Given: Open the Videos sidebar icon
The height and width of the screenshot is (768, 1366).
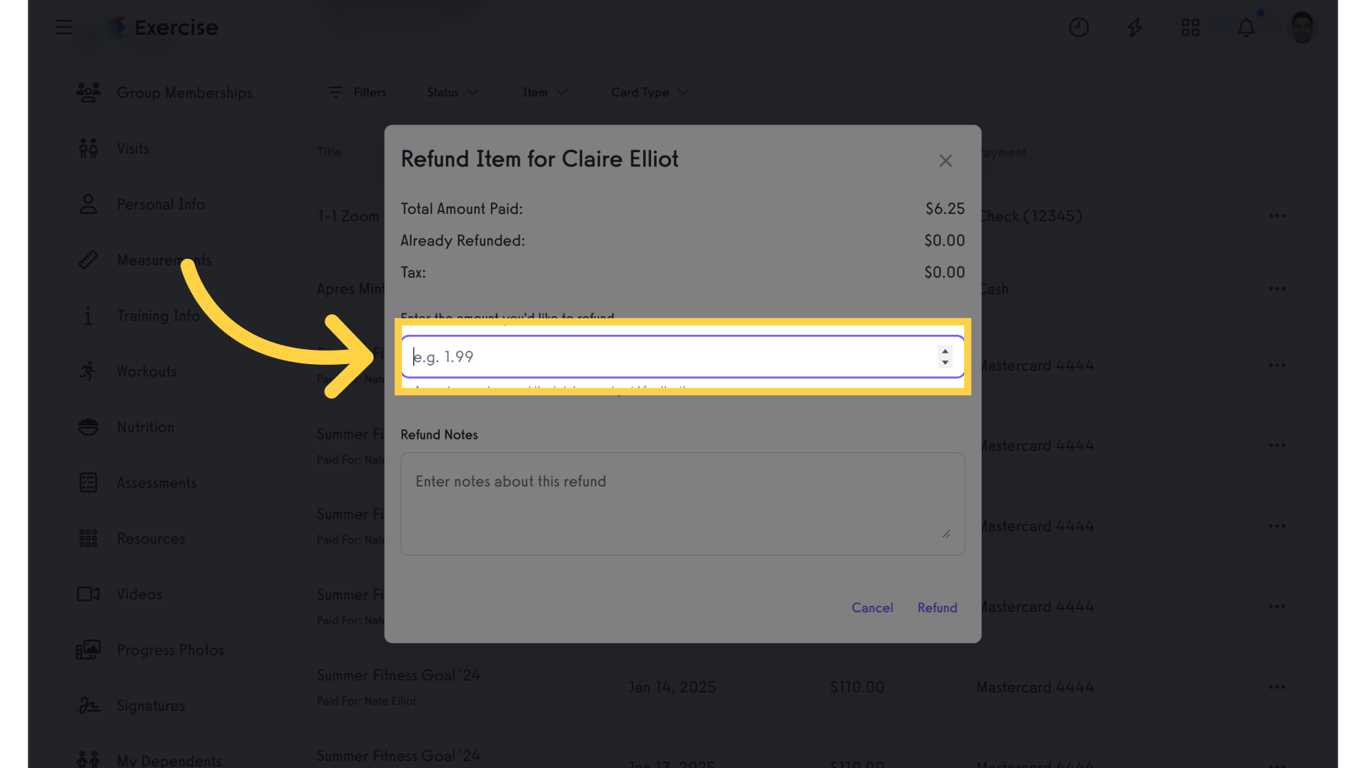Looking at the screenshot, I should (x=88, y=594).
